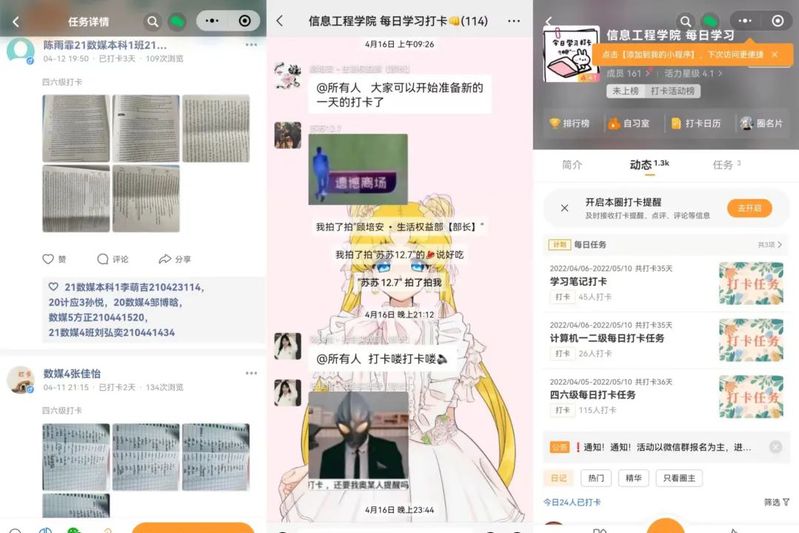Expand 每日任务 list via 共3项 arrow
The width and height of the screenshot is (799, 533).
[769, 244]
